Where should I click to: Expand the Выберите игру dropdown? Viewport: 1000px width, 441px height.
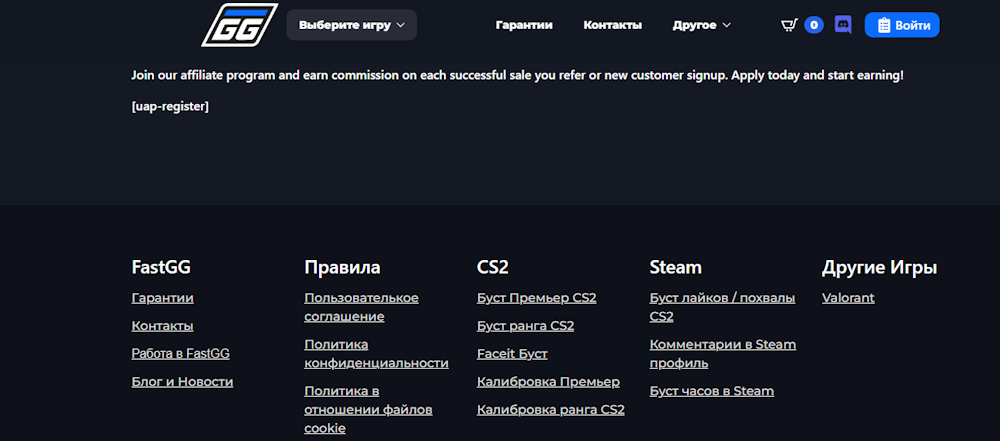(351, 25)
